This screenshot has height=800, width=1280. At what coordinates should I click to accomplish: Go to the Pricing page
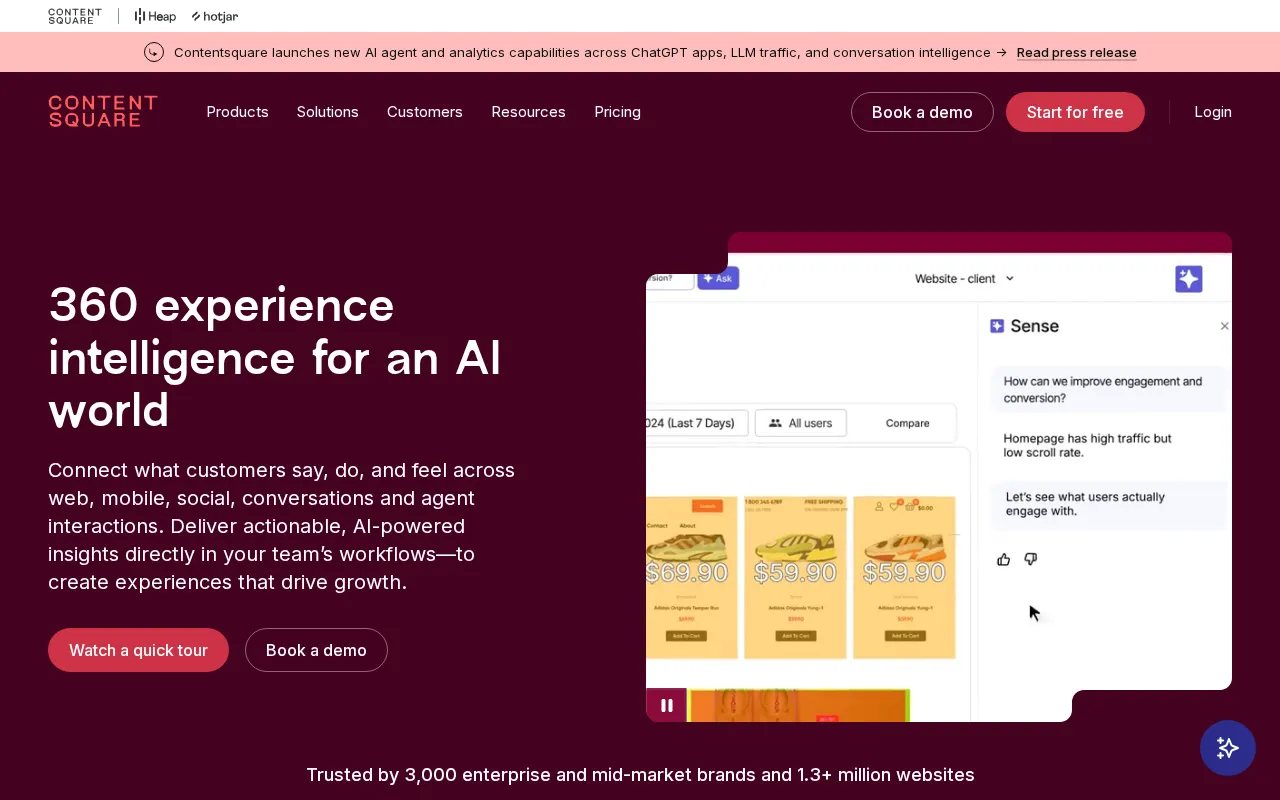tap(617, 112)
